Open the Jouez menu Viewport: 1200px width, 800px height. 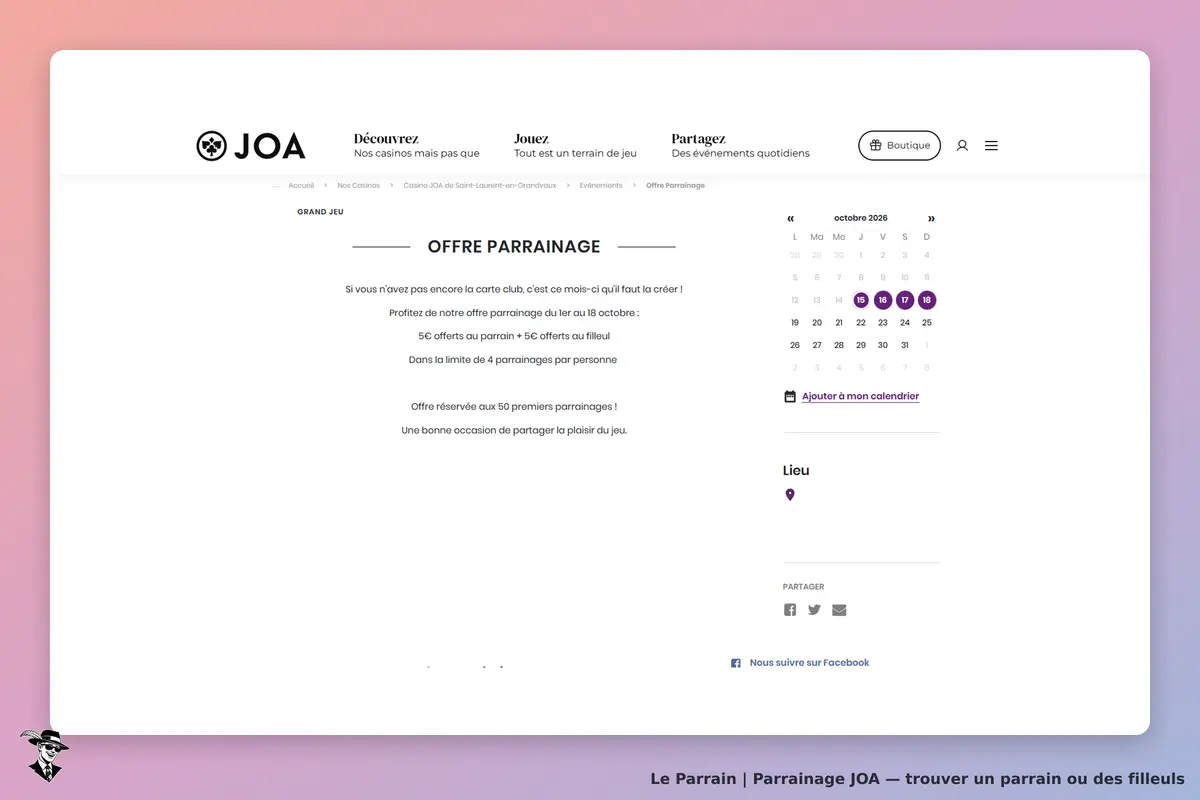point(575,146)
